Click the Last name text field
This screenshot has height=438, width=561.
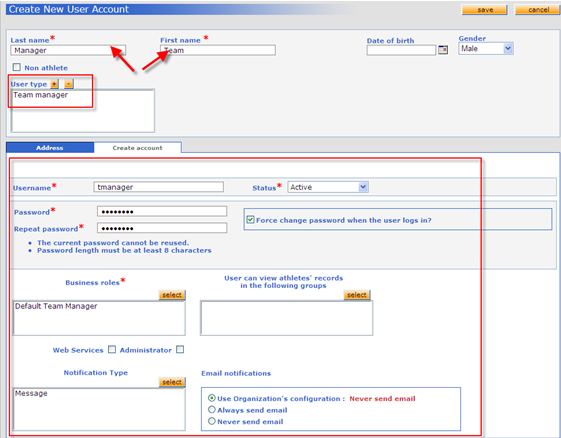[x=68, y=50]
